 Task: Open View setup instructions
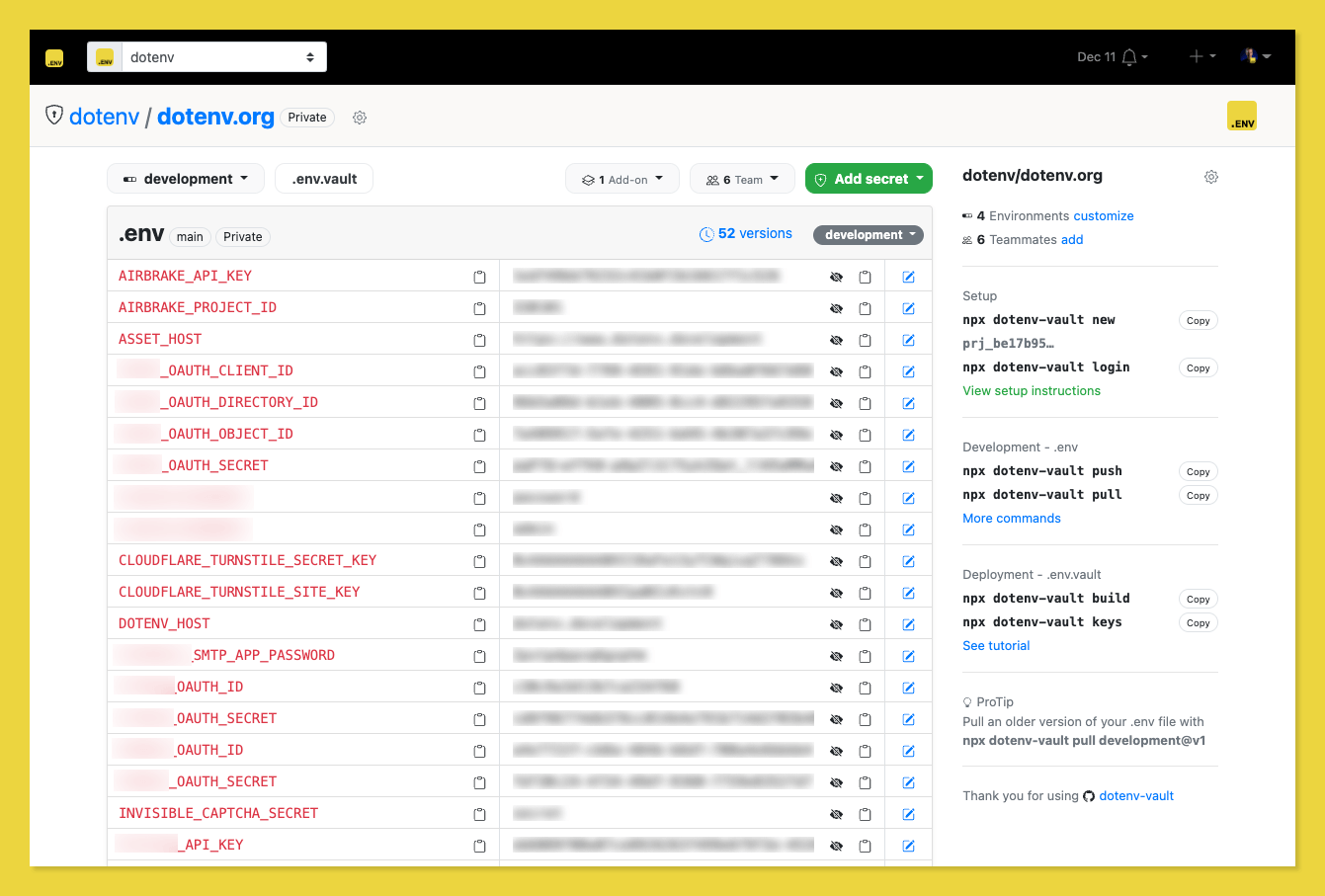1032,391
